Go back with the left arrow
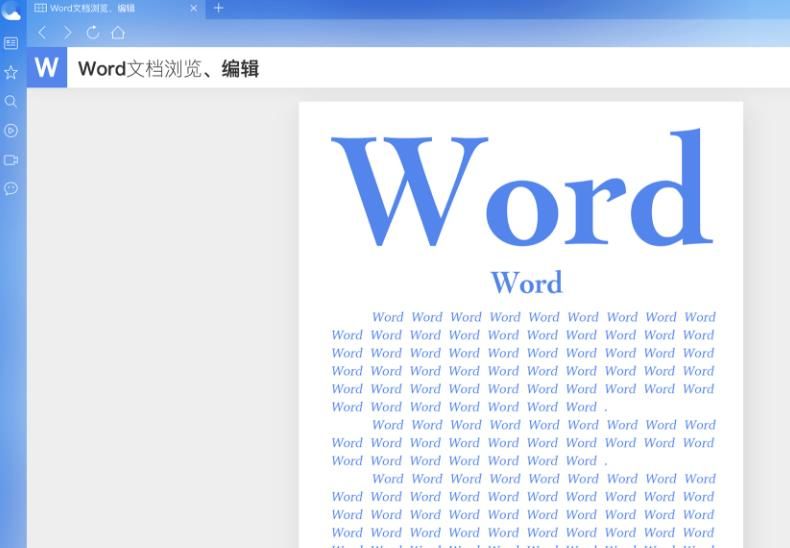Image resolution: width=790 pixels, height=548 pixels. pyautogui.click(x=42, y=33)
